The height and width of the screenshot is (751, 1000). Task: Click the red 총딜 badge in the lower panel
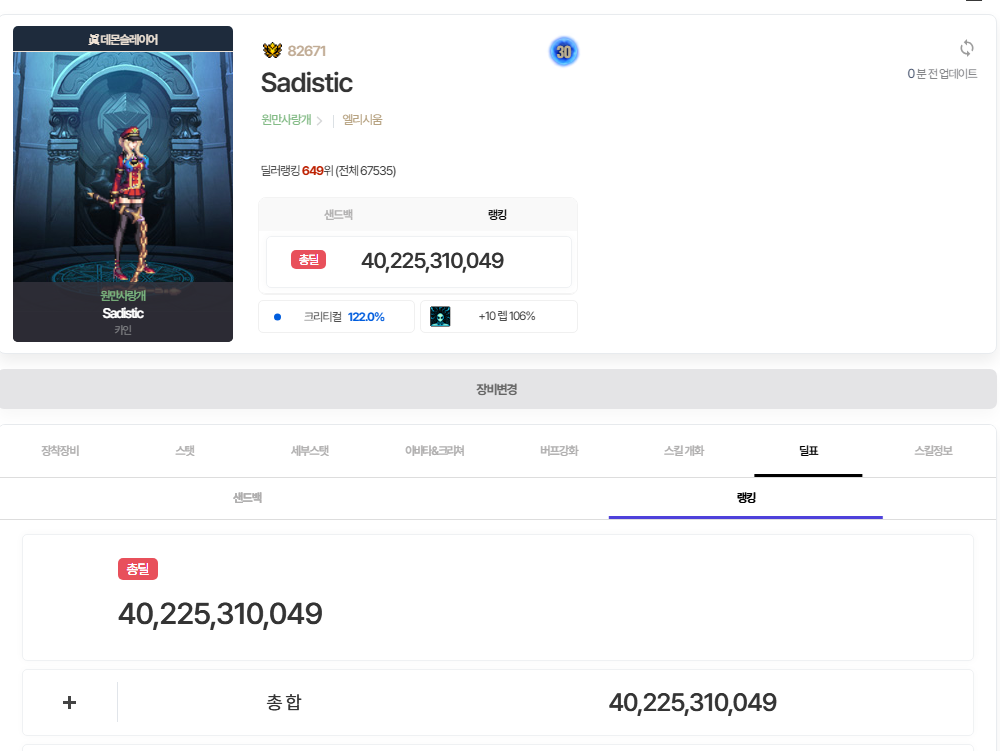pyautogui.click(x=138, y=569)
